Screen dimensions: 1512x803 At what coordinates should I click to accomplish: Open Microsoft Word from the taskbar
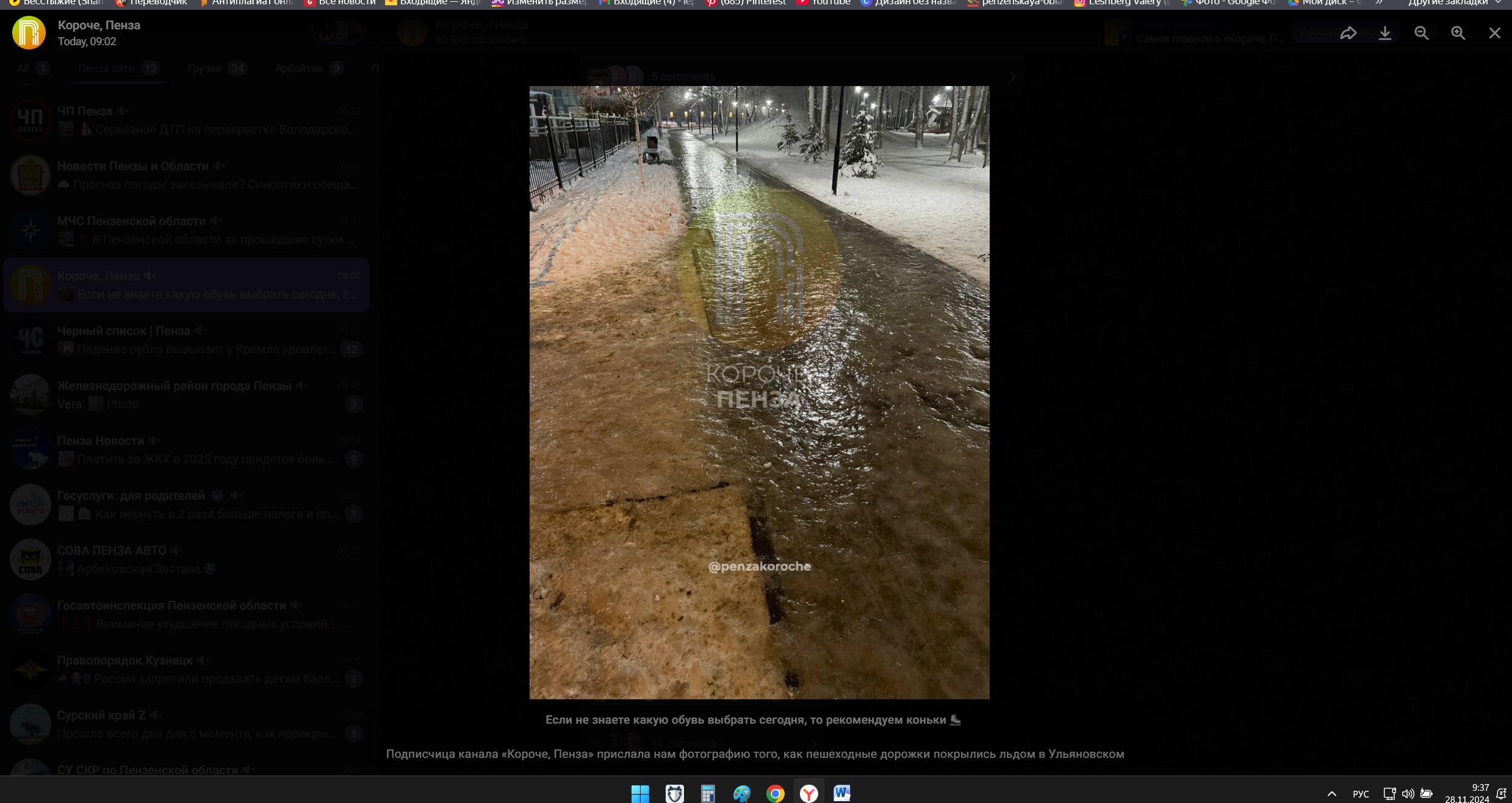(842, 793)
